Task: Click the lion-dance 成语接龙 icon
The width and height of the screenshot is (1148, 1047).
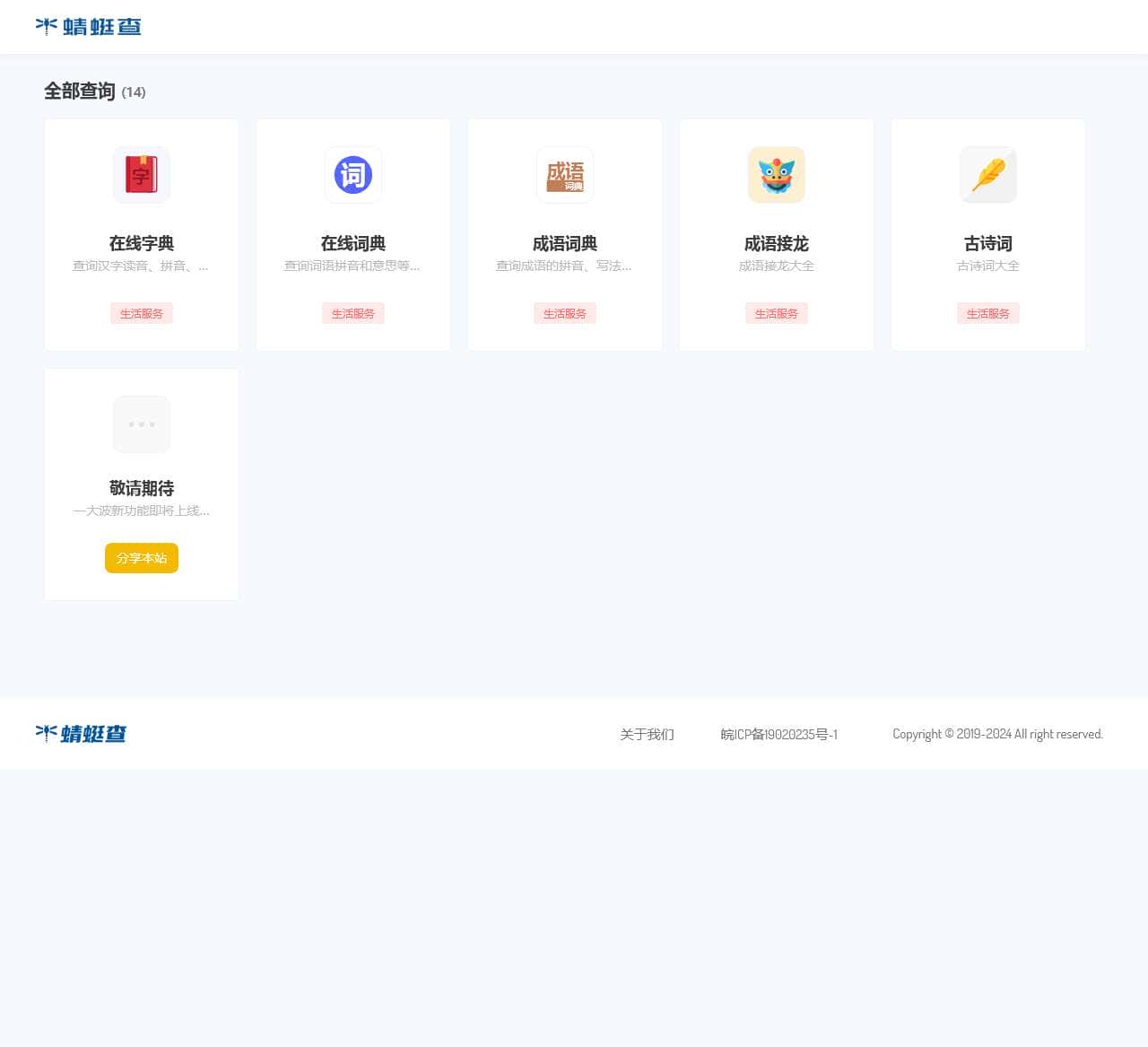Action: tap(777, 175)
